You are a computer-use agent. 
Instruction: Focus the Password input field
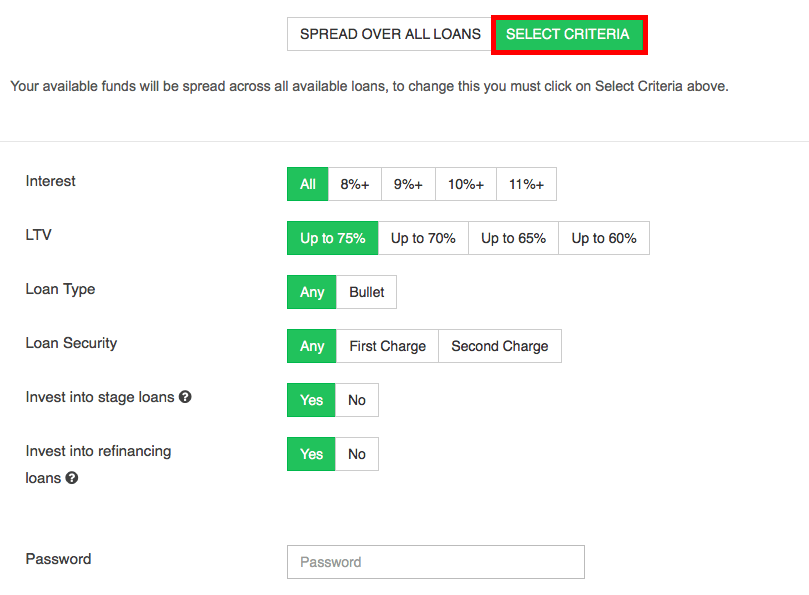(x=435, y=562)
